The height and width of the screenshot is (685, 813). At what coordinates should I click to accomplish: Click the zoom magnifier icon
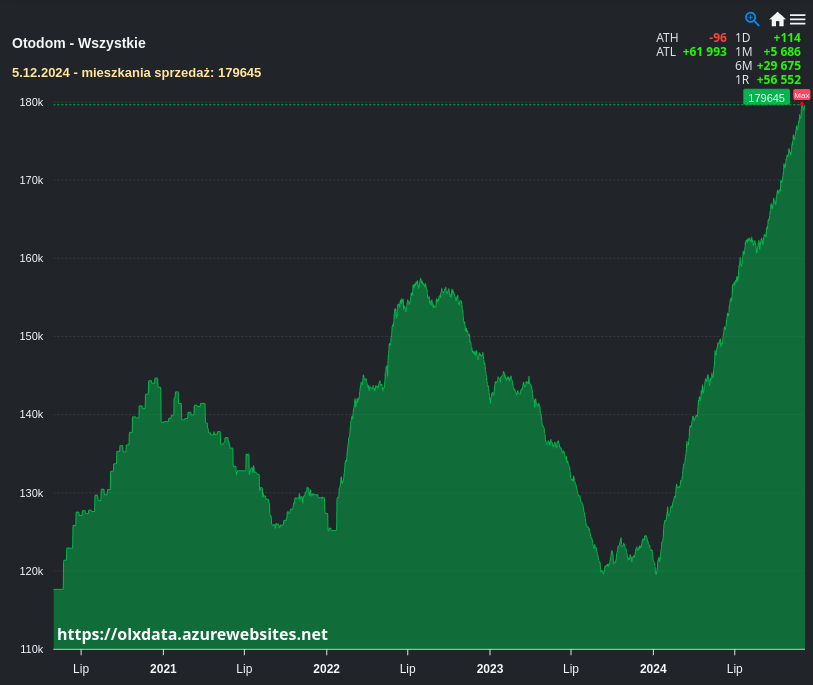pyautogui.click(x=752, y=19)
